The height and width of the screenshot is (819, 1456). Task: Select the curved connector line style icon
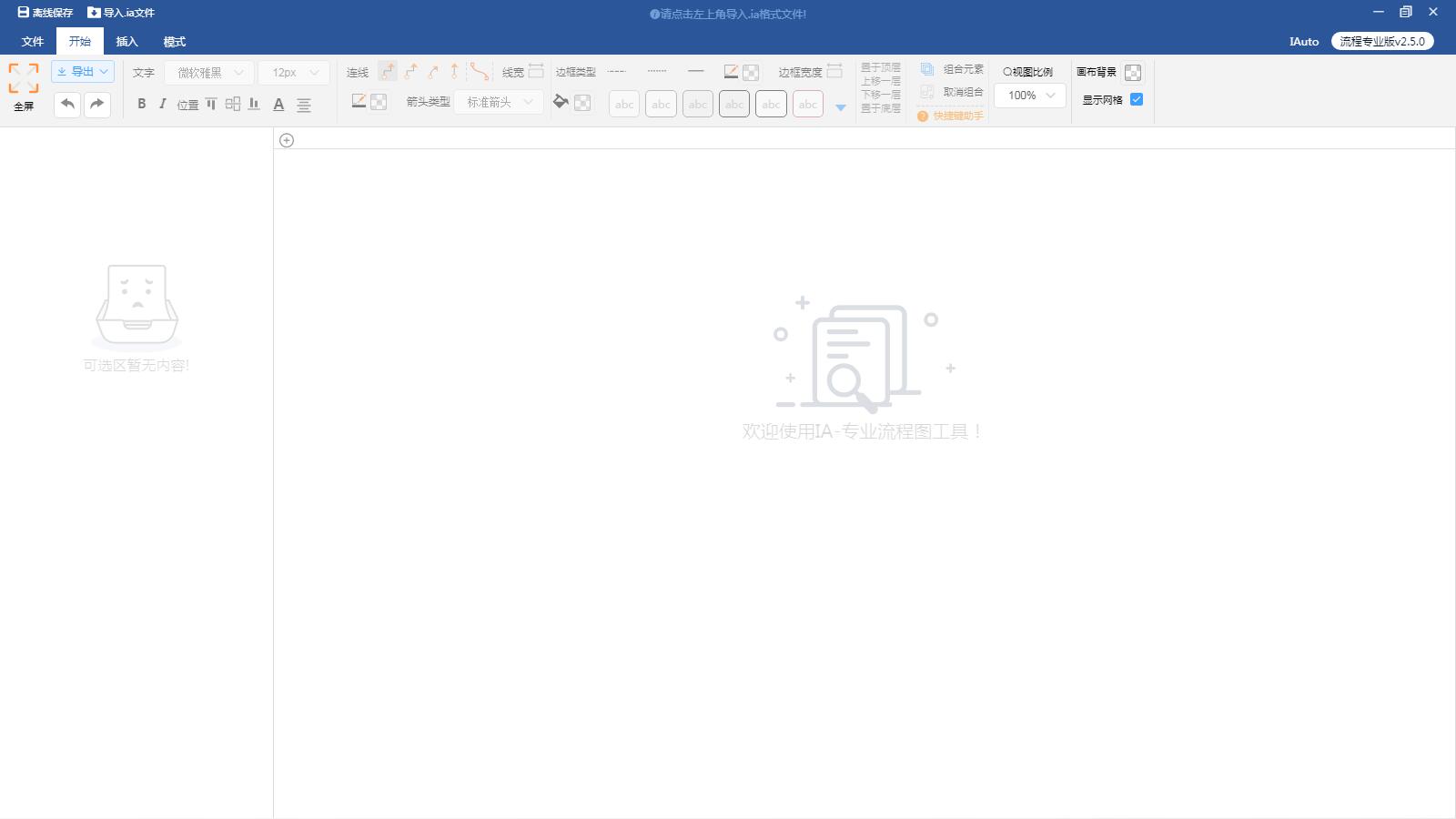click(x=480, y=71)
